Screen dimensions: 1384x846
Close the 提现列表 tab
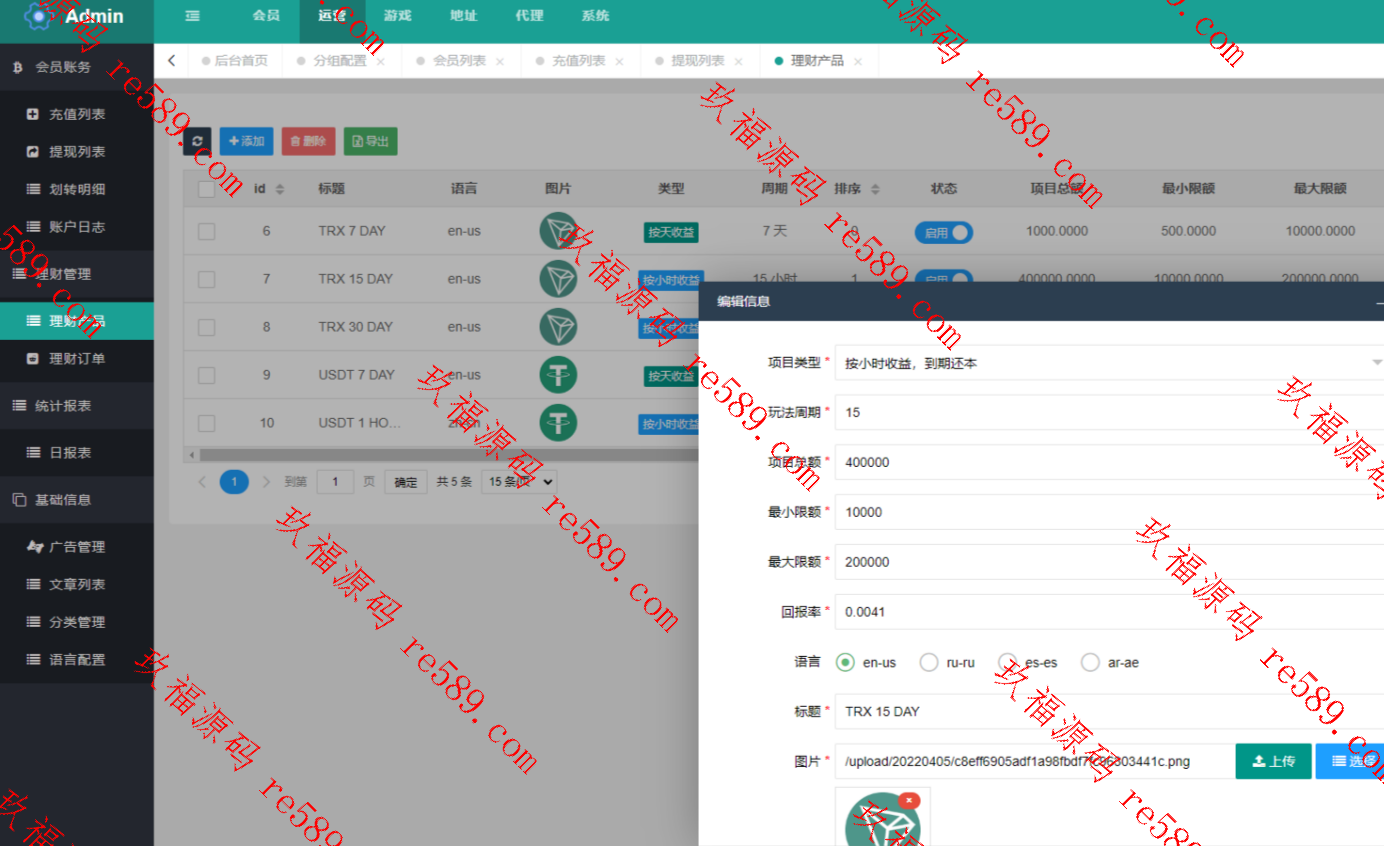[x=738, y=61]
